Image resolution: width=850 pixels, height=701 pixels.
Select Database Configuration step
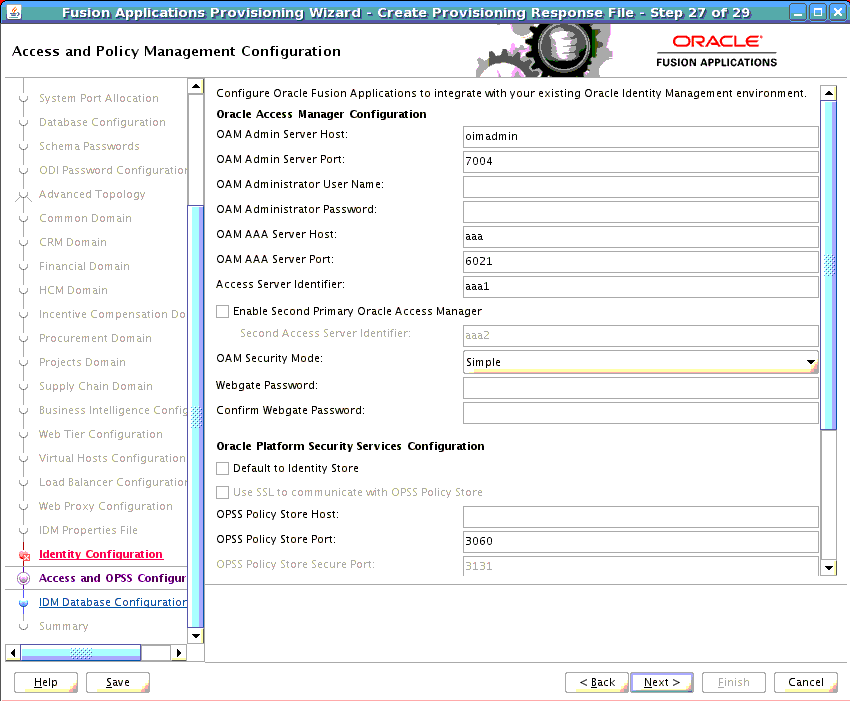point(102,123)
